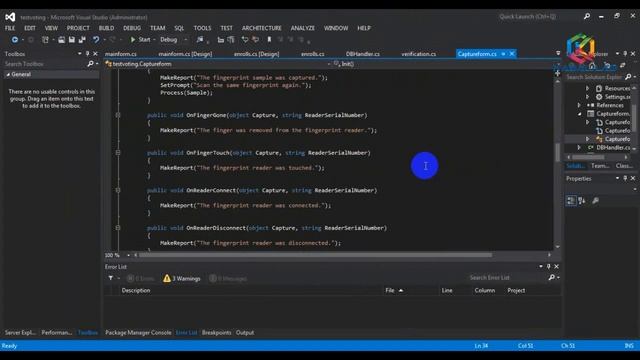The image size is (640, 360).
Task: Collapse the OnFingerGone method outline
Action: [118, 115]
